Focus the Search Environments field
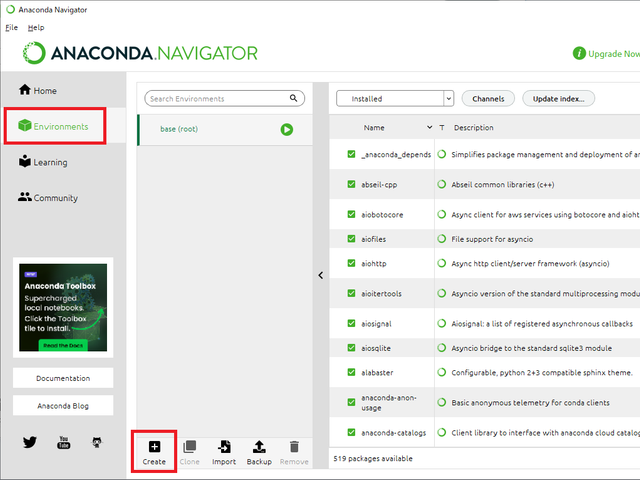 pos(224,98)
